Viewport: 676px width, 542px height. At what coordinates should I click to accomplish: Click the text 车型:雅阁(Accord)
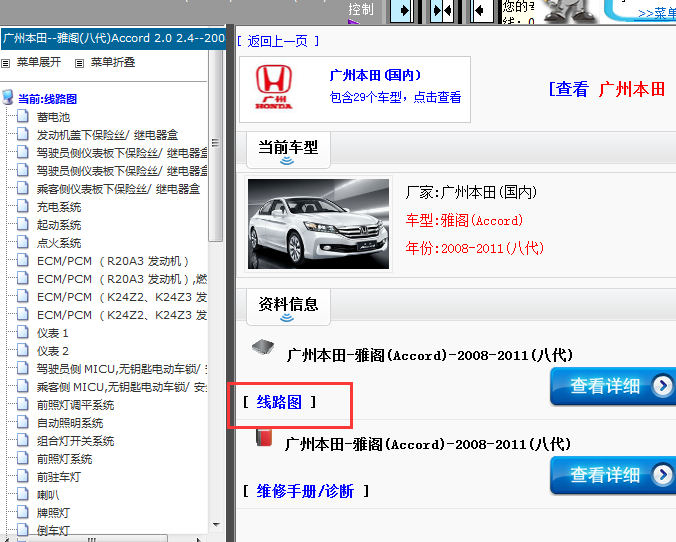tap(464, 220)
